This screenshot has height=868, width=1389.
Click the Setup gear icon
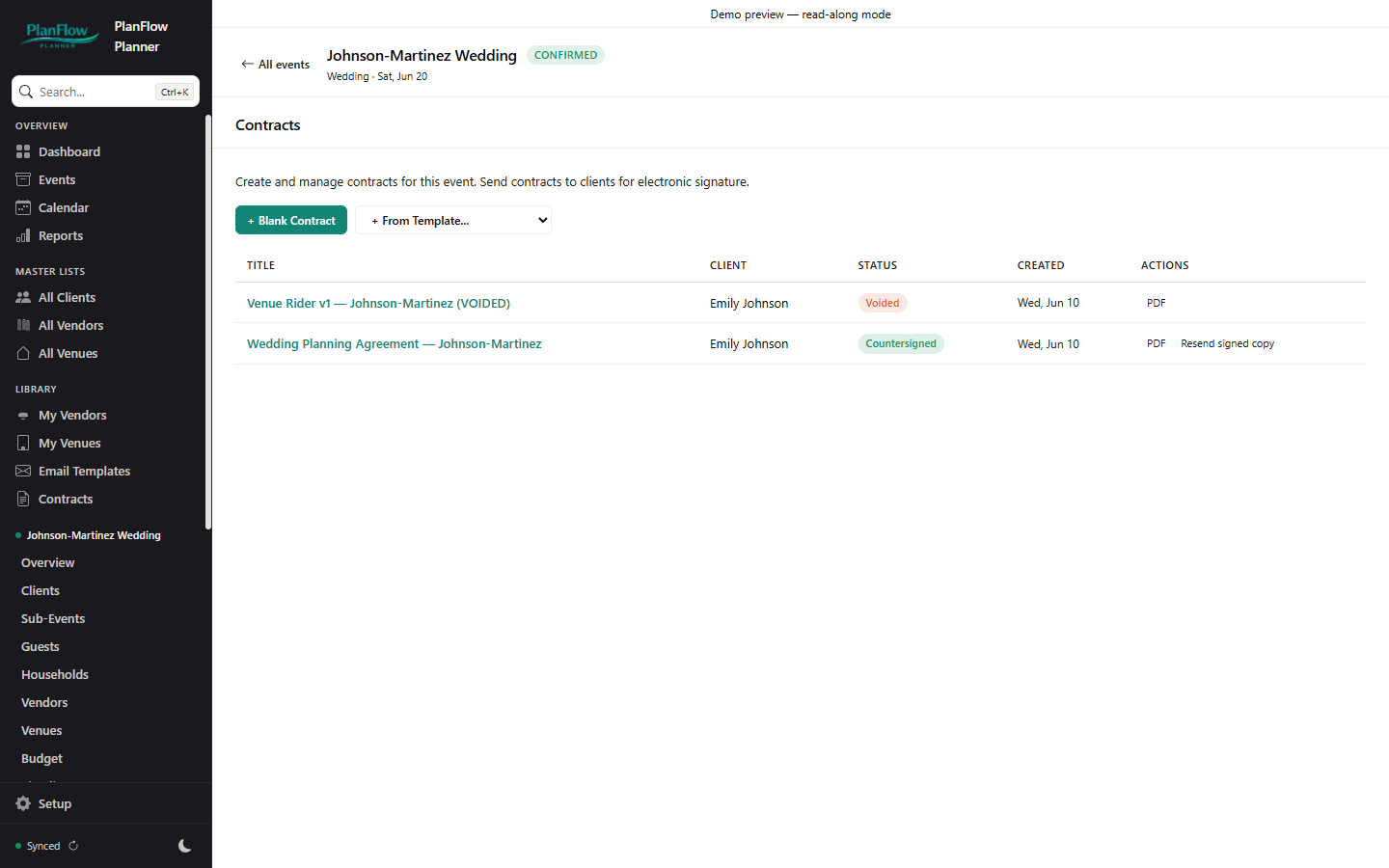coord(23,803)
